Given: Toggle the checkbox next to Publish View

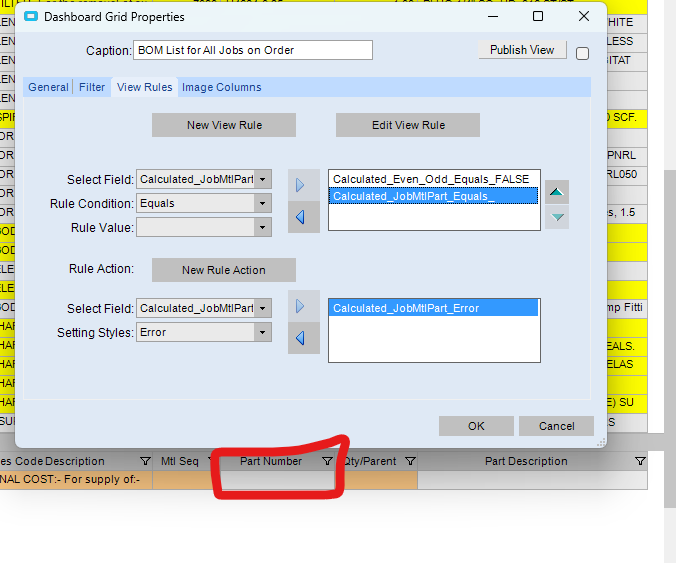Looking at the screenshot, I should click(x=582, y=53).
